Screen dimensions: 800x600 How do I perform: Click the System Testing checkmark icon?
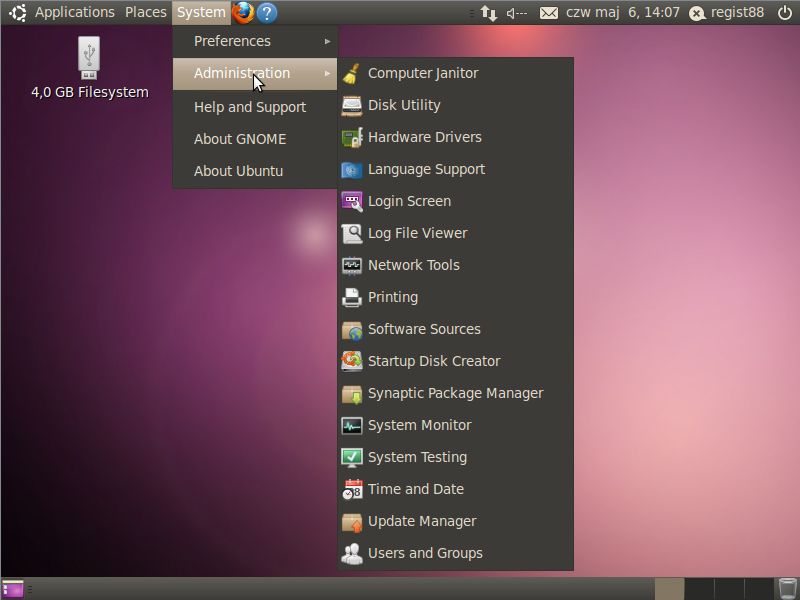tap(352, 458)
